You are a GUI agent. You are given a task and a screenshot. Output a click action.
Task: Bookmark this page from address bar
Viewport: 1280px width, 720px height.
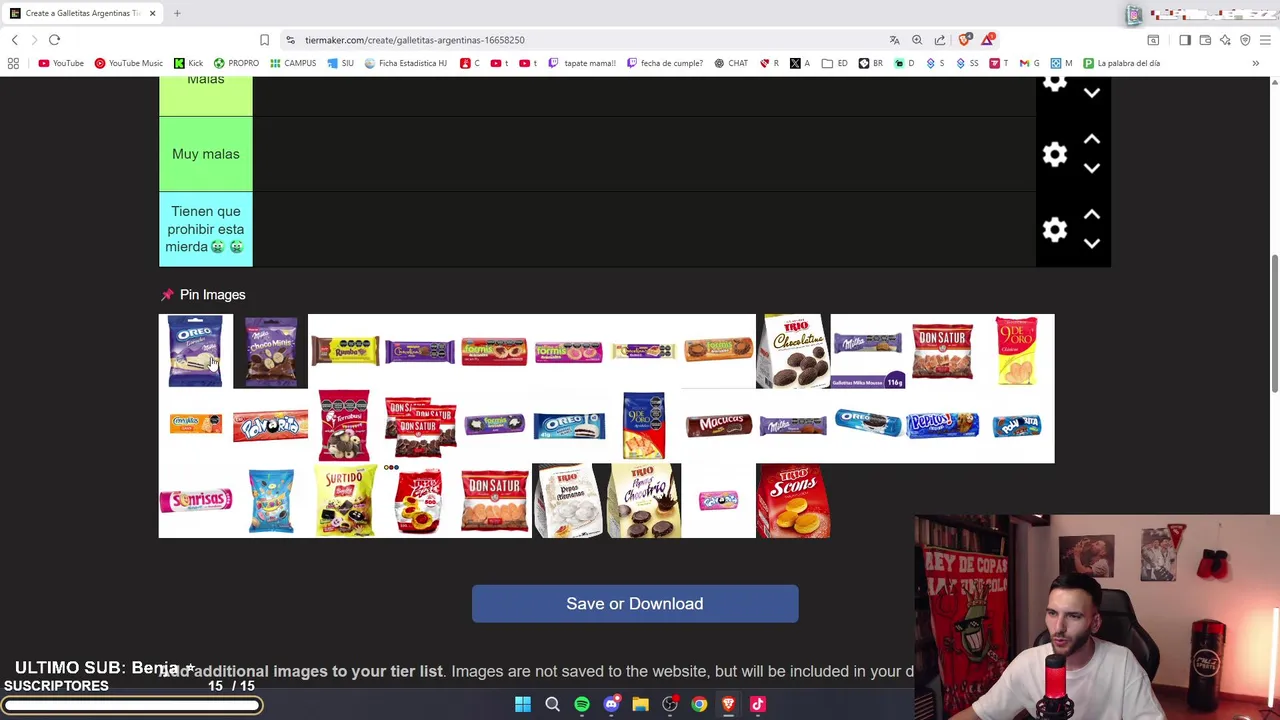[x=264, y=40]
